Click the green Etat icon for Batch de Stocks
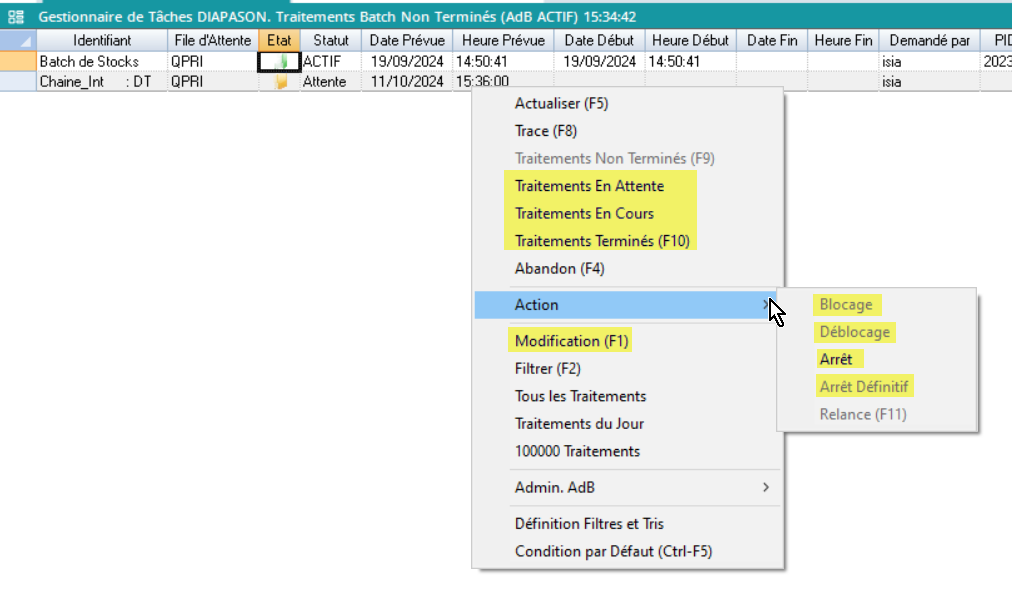This screenshot has width=1012, height=601. click(283, 62)
